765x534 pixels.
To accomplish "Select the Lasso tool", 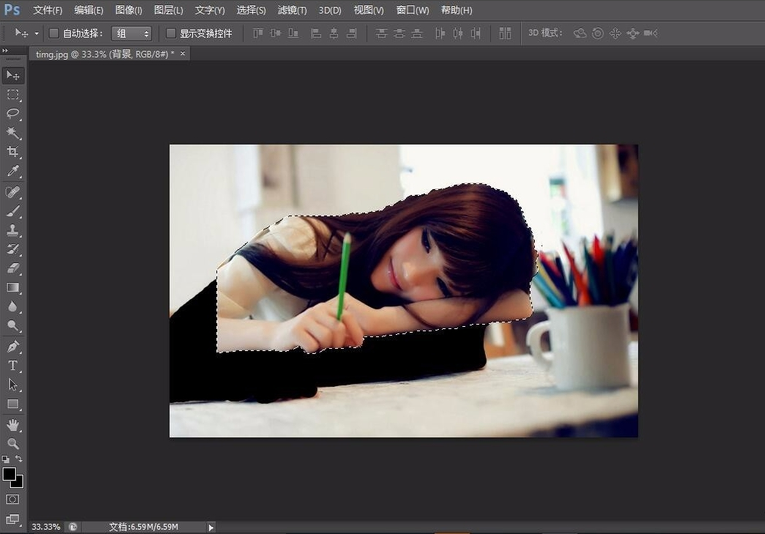I will pos(13,114).
